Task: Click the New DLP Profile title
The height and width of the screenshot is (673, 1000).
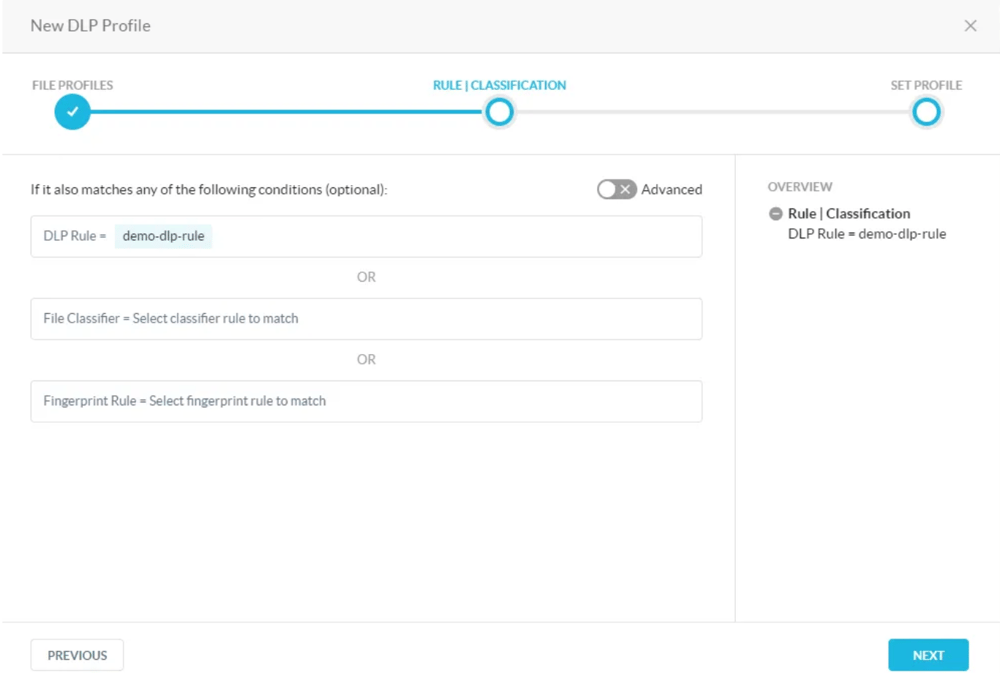Action: 91,26
